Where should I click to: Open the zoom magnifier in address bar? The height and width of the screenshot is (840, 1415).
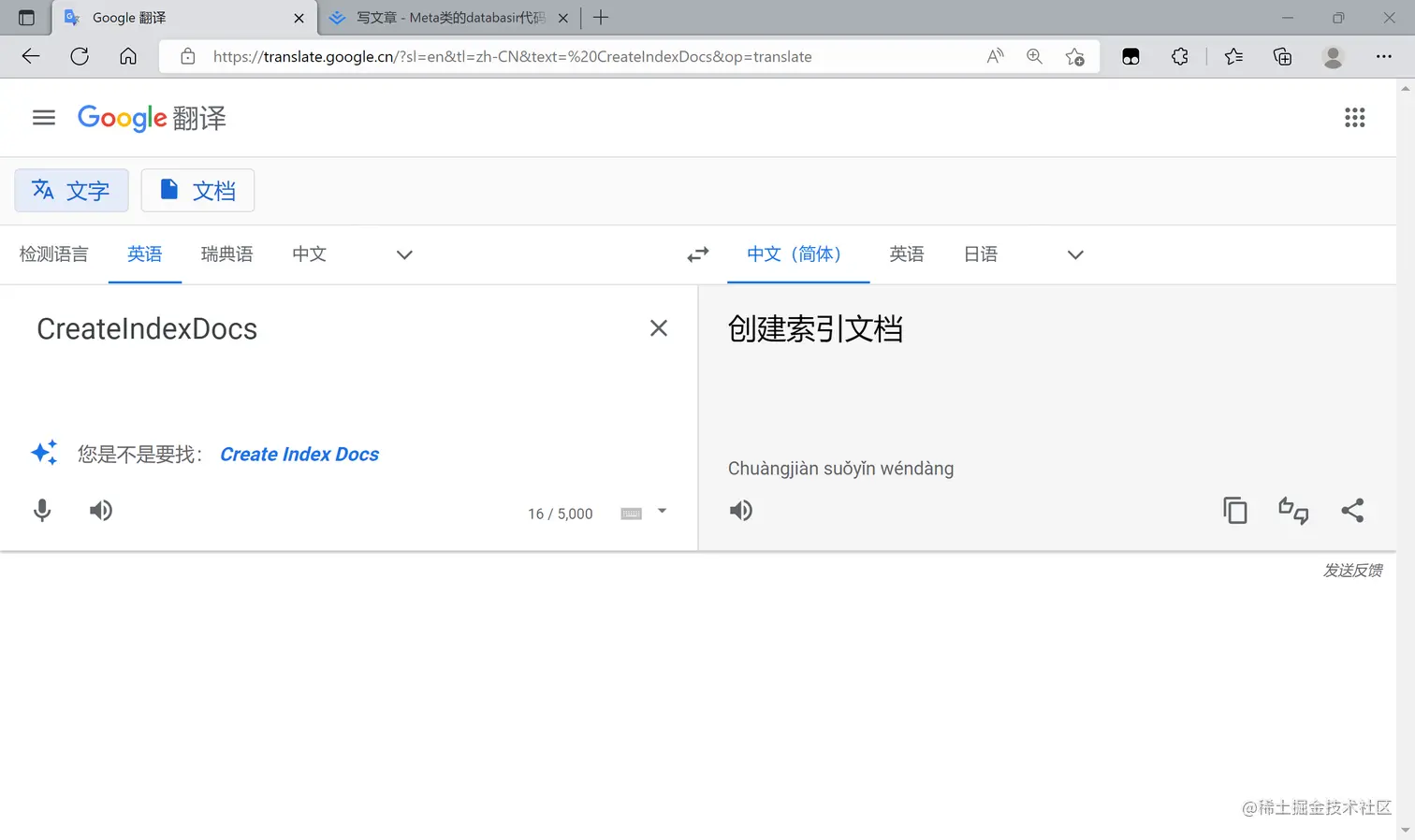point(1034,56)
